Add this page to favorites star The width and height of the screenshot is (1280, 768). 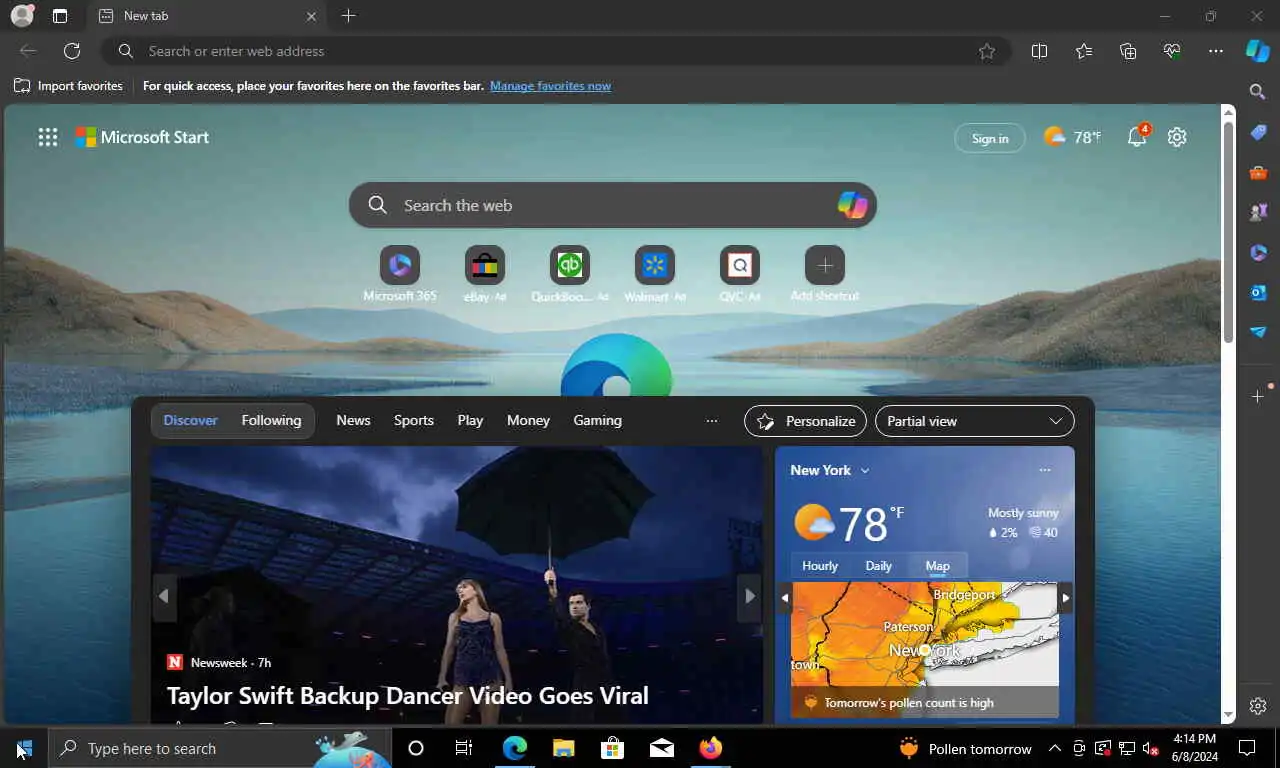tap(987, 51)
